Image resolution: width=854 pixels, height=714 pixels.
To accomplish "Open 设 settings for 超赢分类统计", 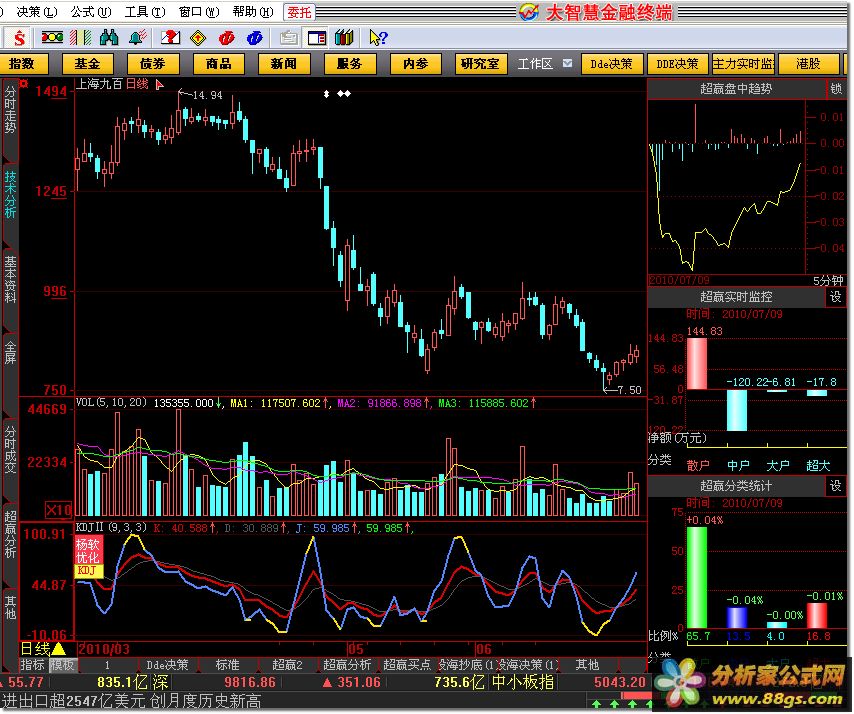I will pos(836,486).
